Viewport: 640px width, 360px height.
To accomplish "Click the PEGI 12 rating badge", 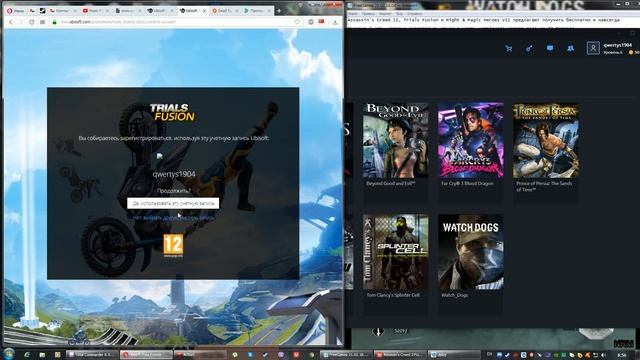I will (173, 245).
